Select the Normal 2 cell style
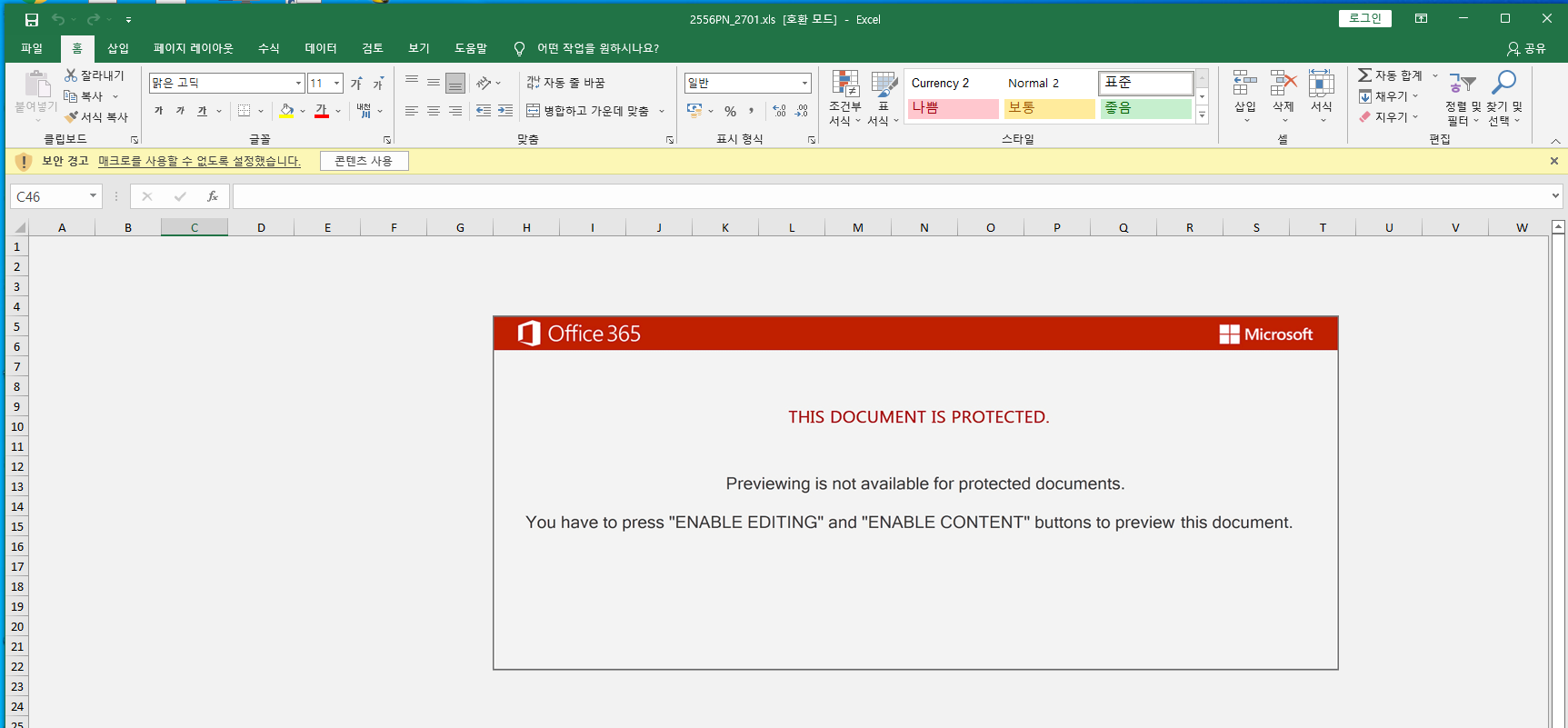 coord(1049,83)
